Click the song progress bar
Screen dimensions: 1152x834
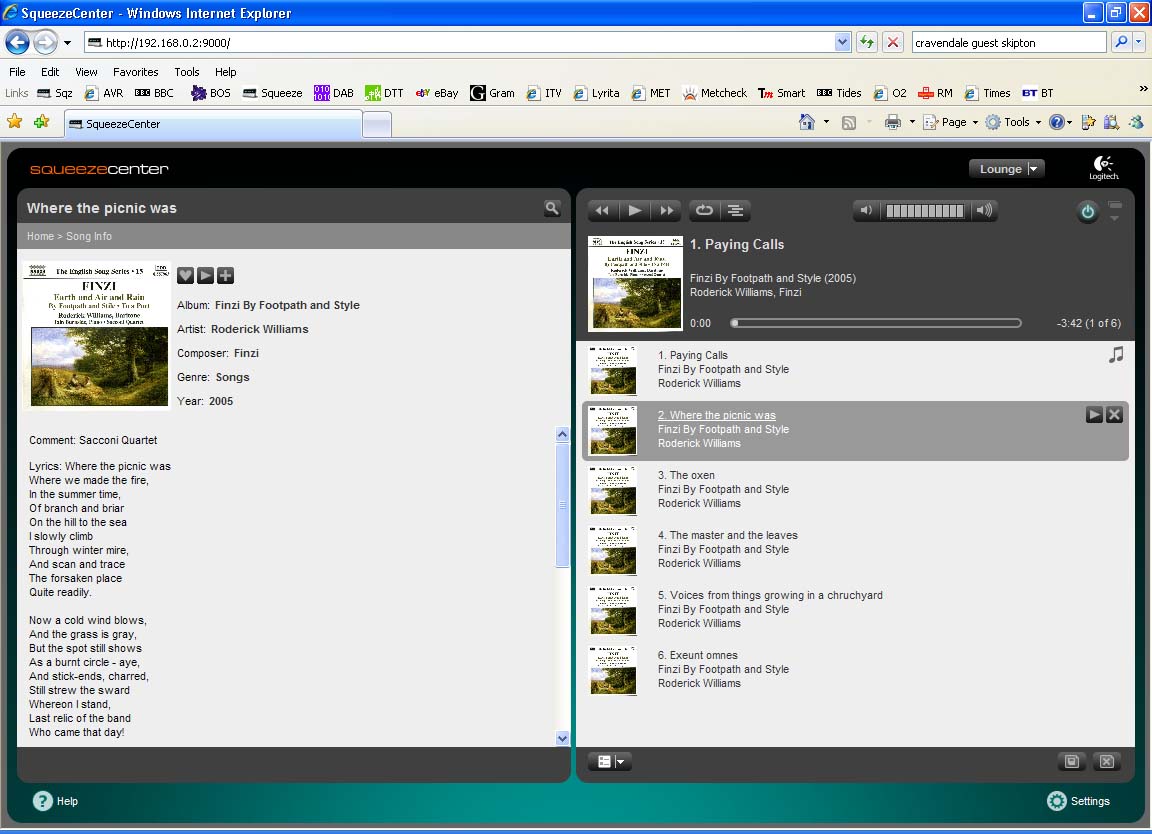tap(876, 323)
